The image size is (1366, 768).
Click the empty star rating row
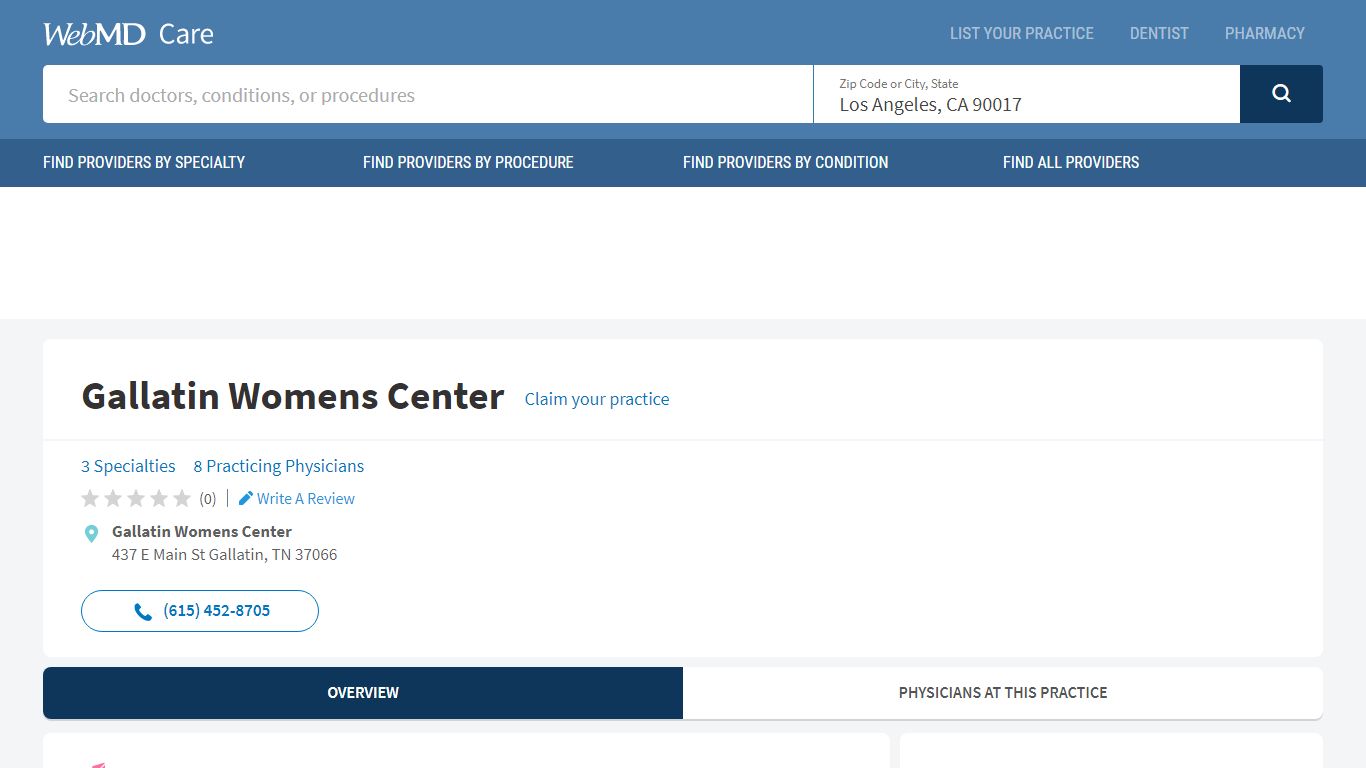(x=136, y=498)
